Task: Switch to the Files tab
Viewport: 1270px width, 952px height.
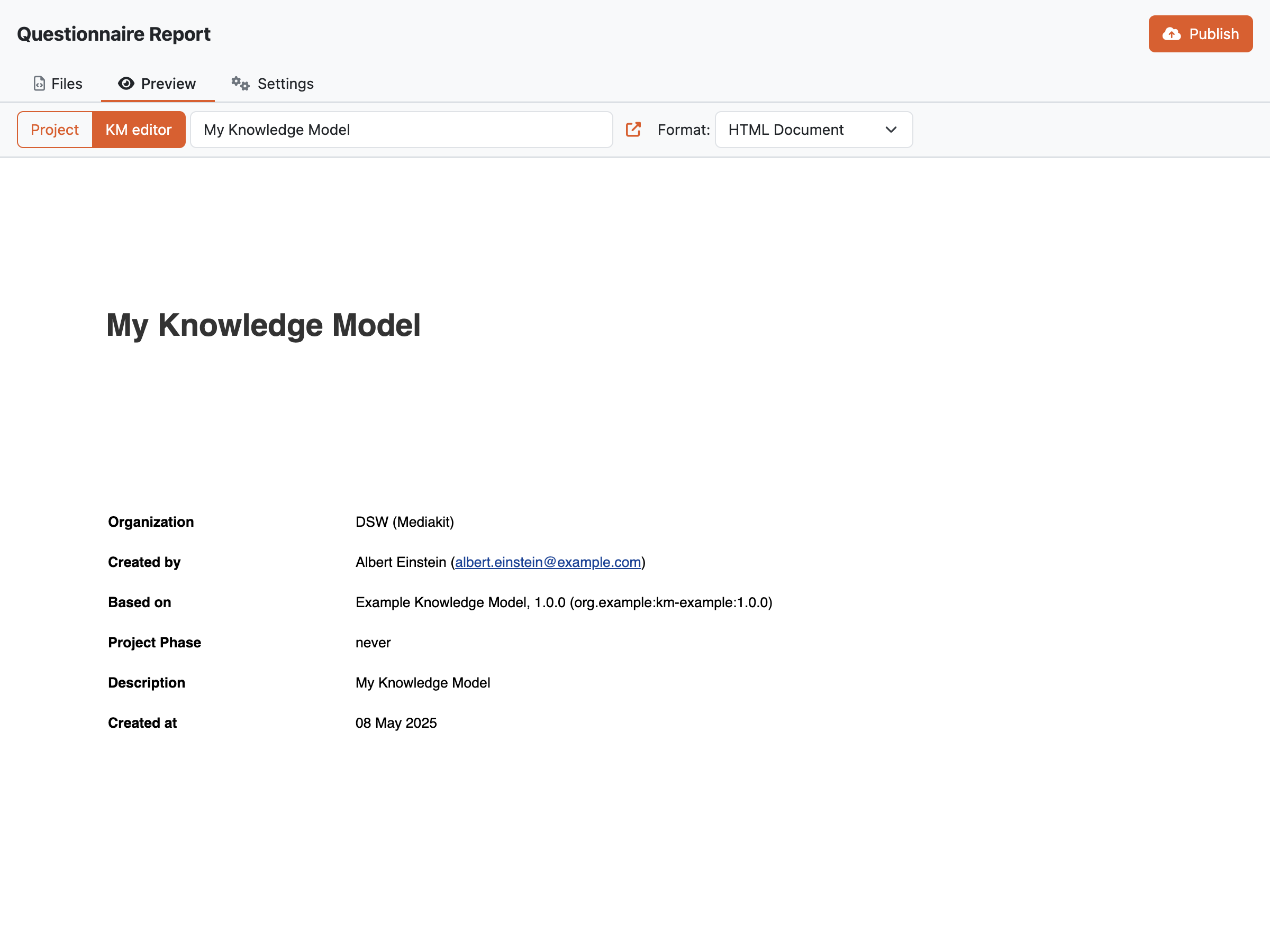Action: pos(58,84)
